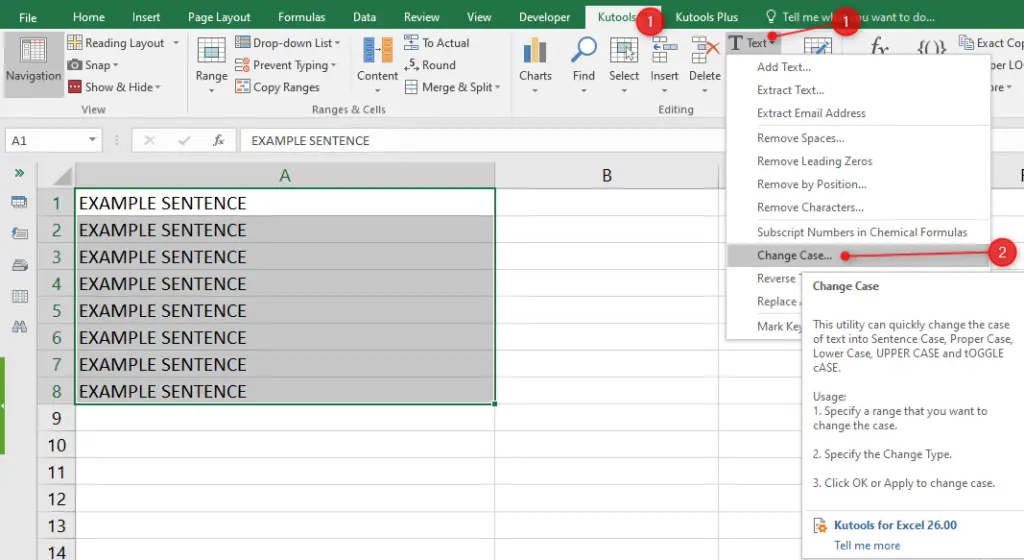Expand the Merge & Split dropdown
The width and height of the screenshot is (1024, 560).
(500, 88)
